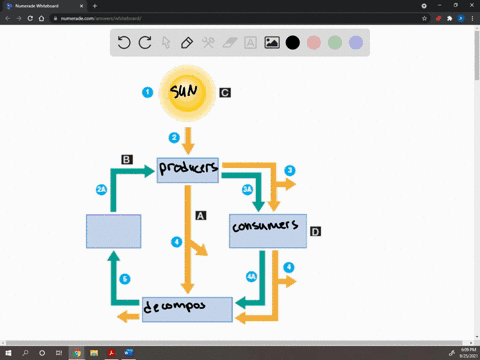The height and width of the screenshot is (360, 480).
Task: Pick the green pen color
Action: point(335,43)
